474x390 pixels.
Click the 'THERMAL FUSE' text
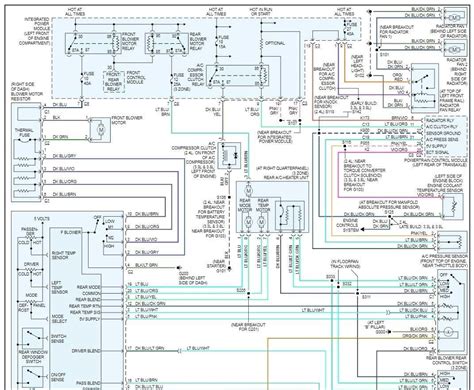(24, 132)
